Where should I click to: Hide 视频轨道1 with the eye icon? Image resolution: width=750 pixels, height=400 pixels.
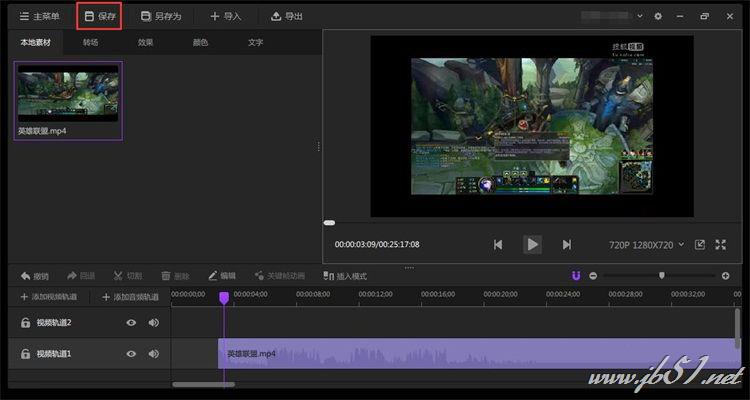click(131, 354)
